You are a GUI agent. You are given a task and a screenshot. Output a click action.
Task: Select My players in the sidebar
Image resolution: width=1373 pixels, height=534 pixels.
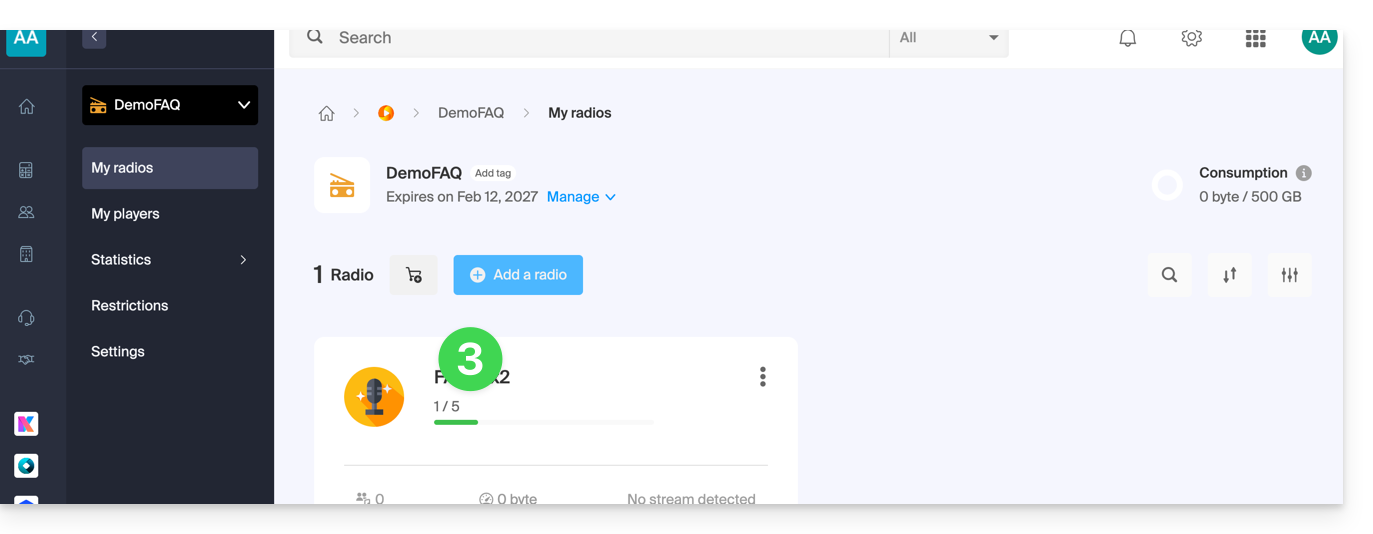126,214
